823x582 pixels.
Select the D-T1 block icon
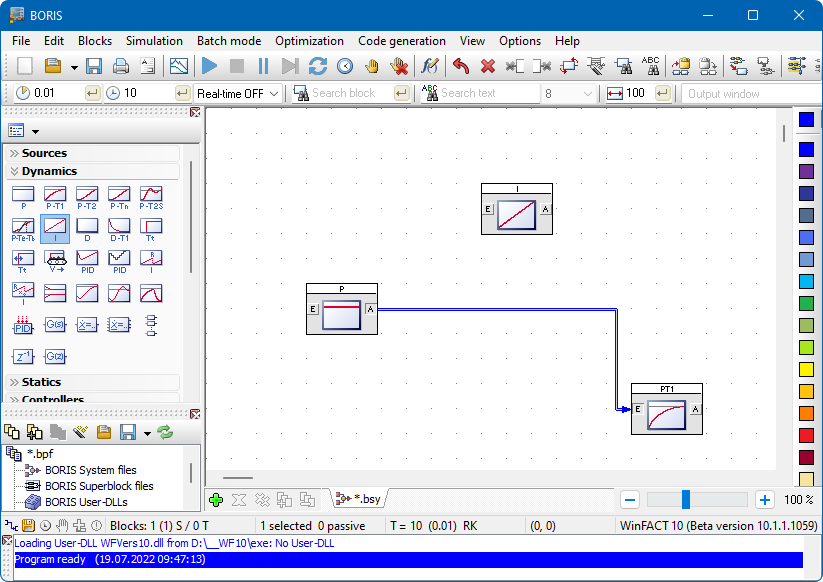click(x=119, y=229)
